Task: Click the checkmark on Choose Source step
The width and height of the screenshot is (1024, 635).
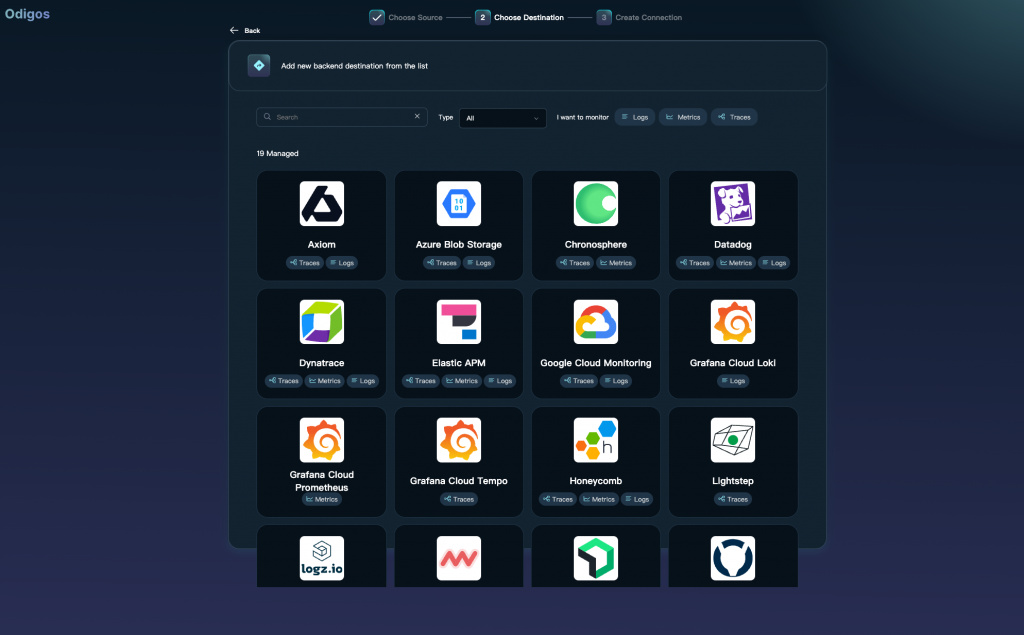Action: point(377,18)
